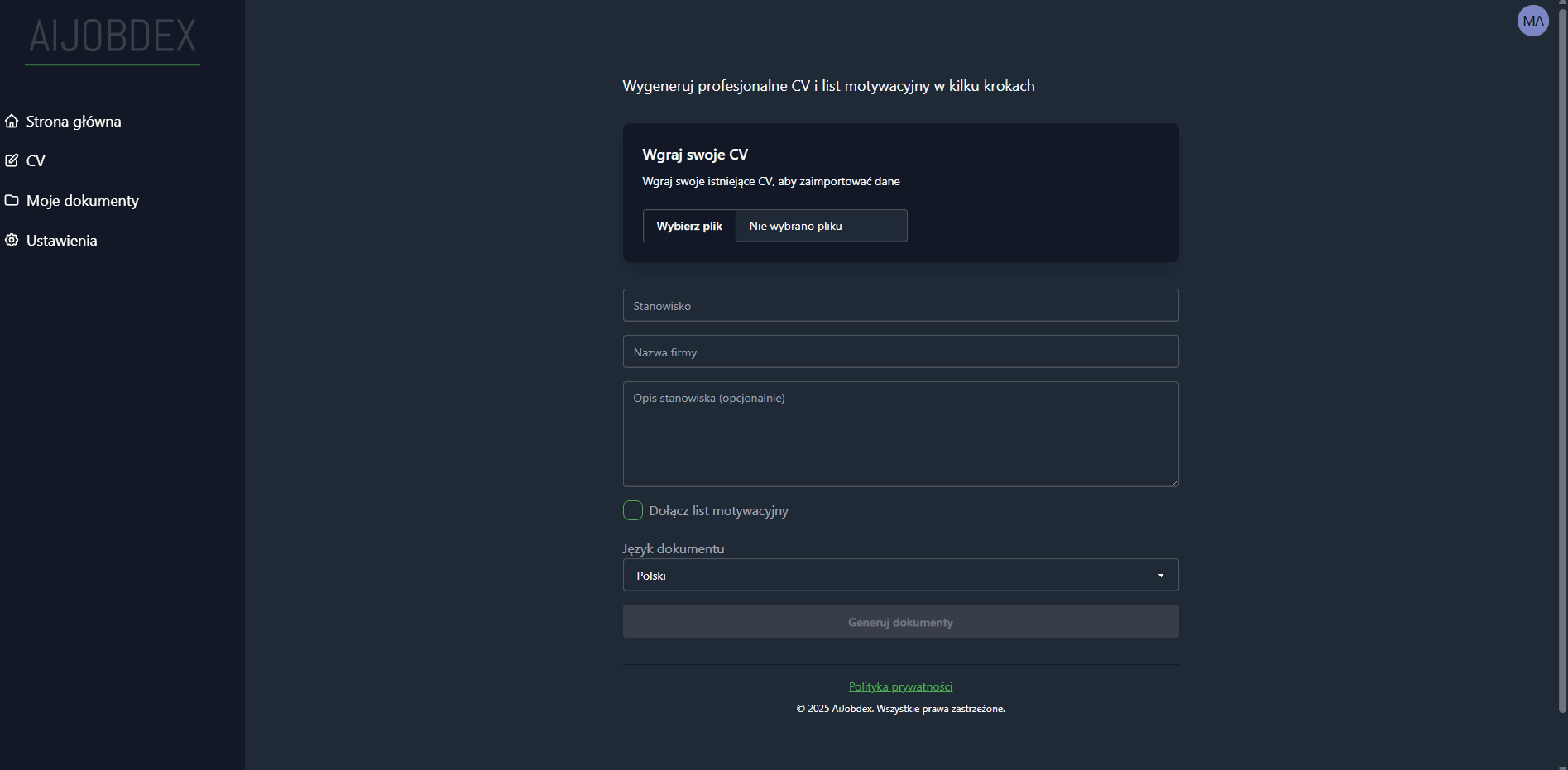Navigate to Ustawienia in the sidebar
Screen dimensions: 1568x770
[x=61, y=241]
